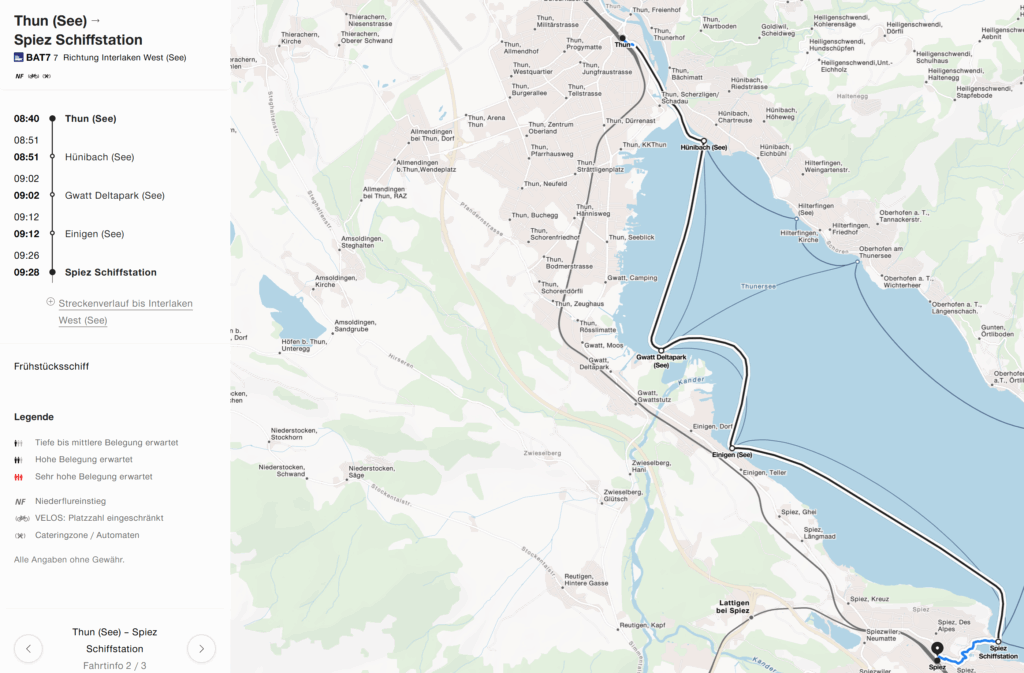Click the ship icon beside BAT7
Viewport: 1024px width, 673px height.
pos(18,57)
